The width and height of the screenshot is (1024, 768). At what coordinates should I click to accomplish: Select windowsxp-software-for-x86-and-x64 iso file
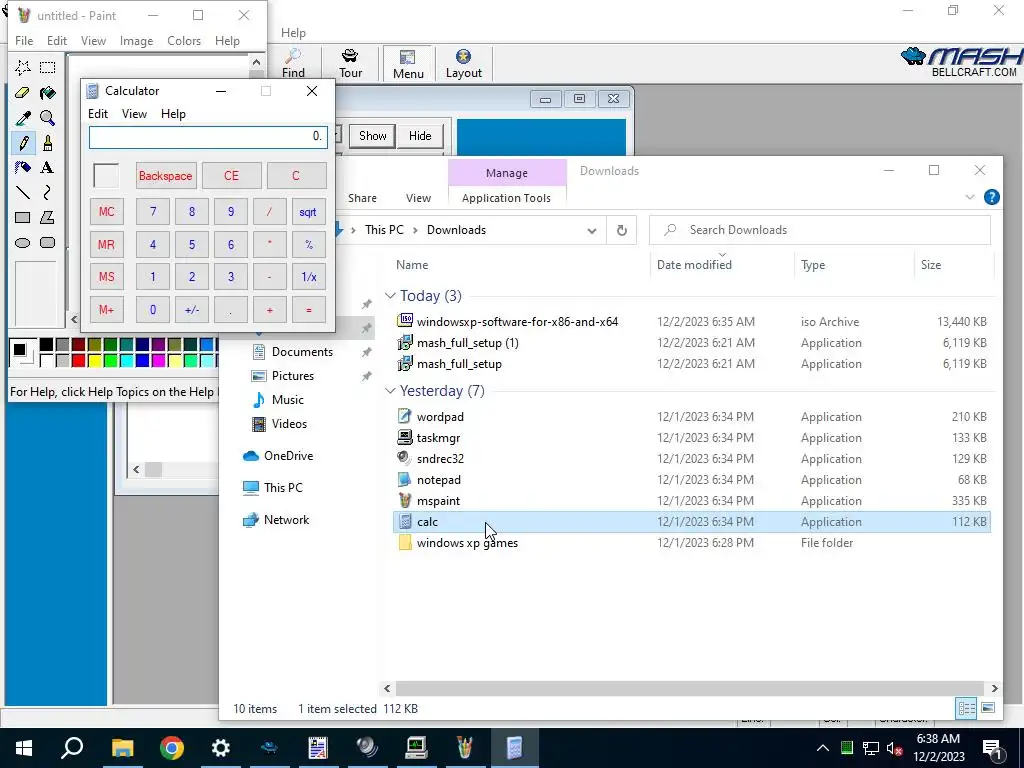(x=692, y=321)
